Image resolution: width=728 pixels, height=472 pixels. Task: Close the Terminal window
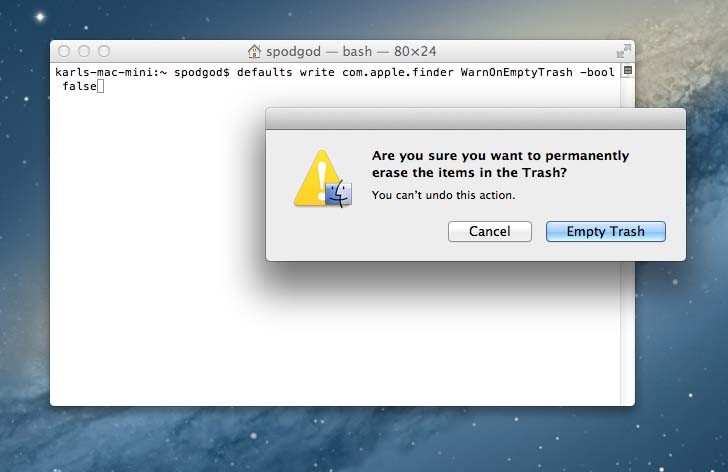(x=64, y=51)
